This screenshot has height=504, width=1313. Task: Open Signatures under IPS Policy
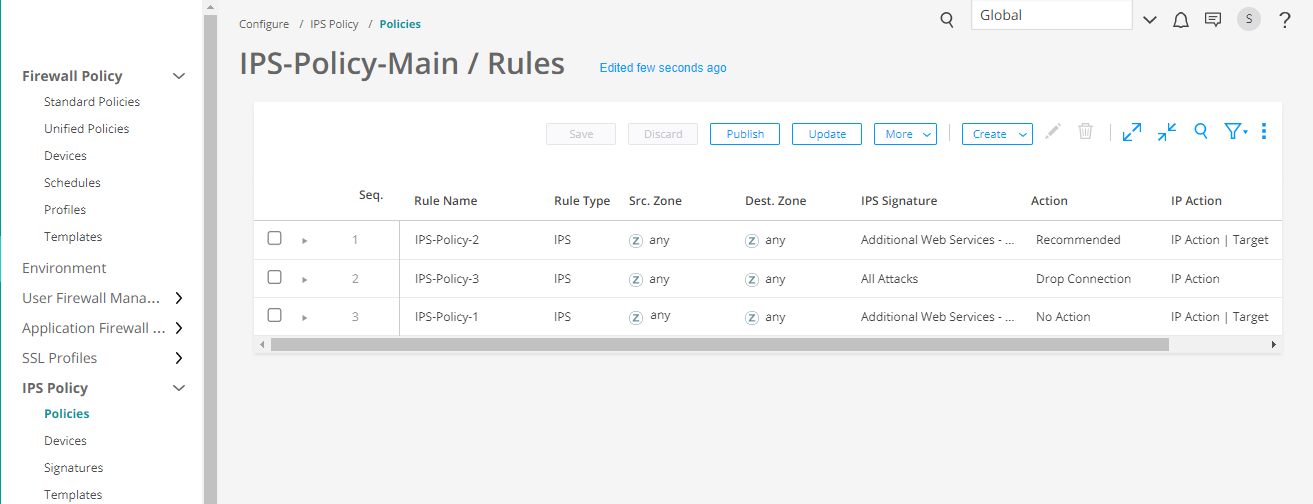tap(73, 468)
